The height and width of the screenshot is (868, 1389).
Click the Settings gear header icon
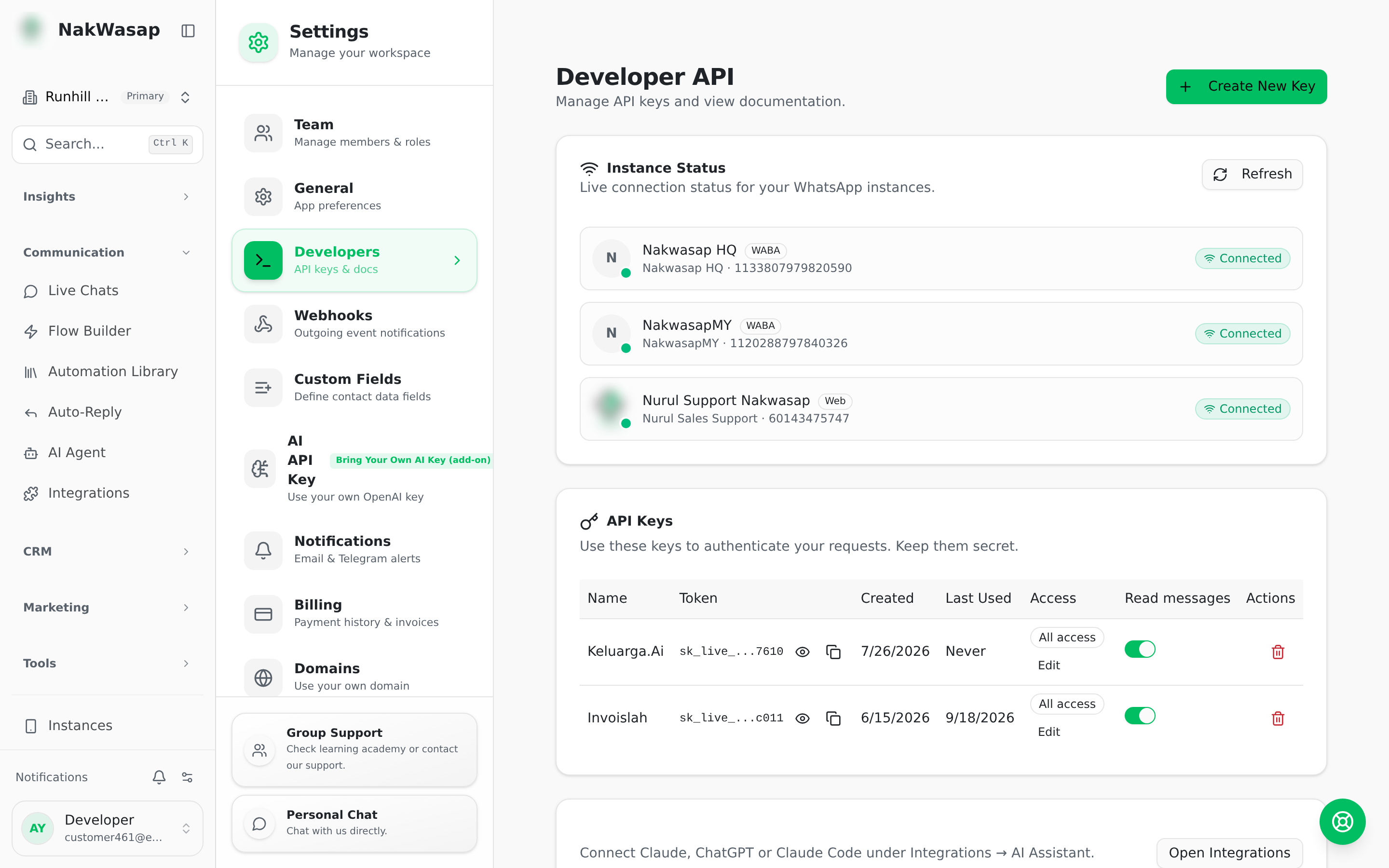point(259,42)
